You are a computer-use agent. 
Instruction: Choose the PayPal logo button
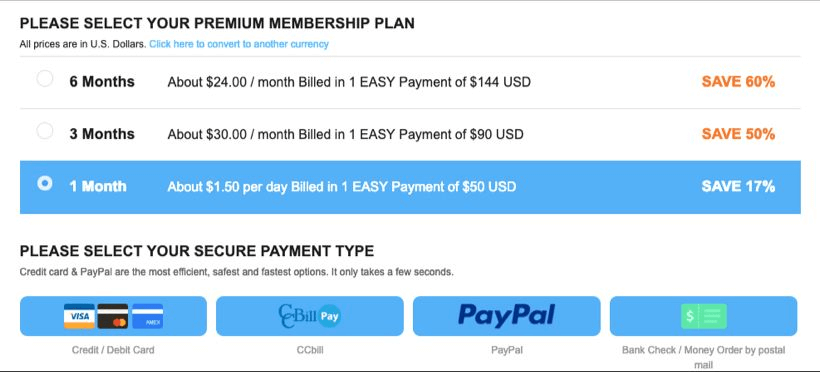coord(506,316)
